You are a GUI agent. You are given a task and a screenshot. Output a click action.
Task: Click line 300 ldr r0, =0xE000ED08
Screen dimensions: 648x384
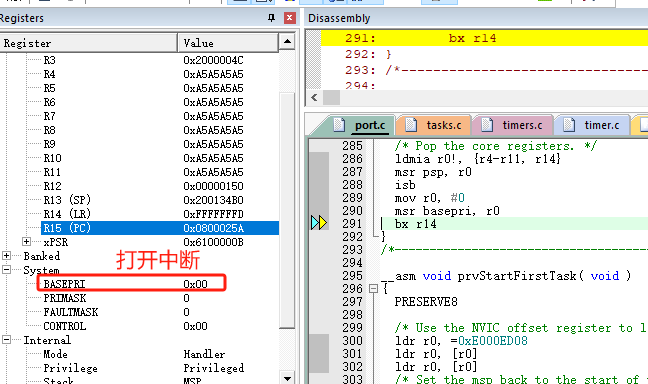tap(461, 341)
